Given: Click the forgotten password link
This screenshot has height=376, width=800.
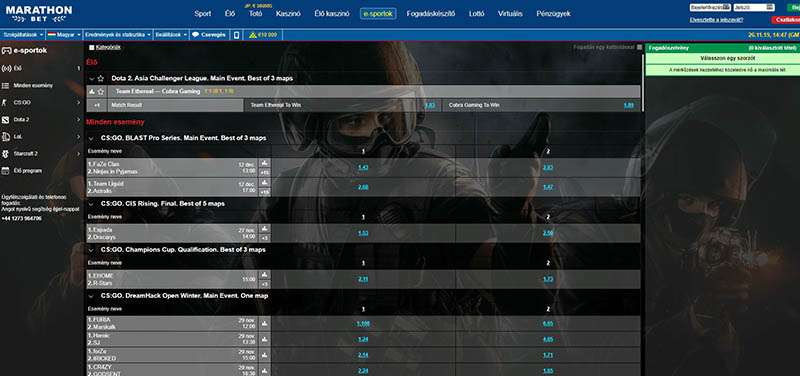Looking at the screenshot, I should click(716, 20).
